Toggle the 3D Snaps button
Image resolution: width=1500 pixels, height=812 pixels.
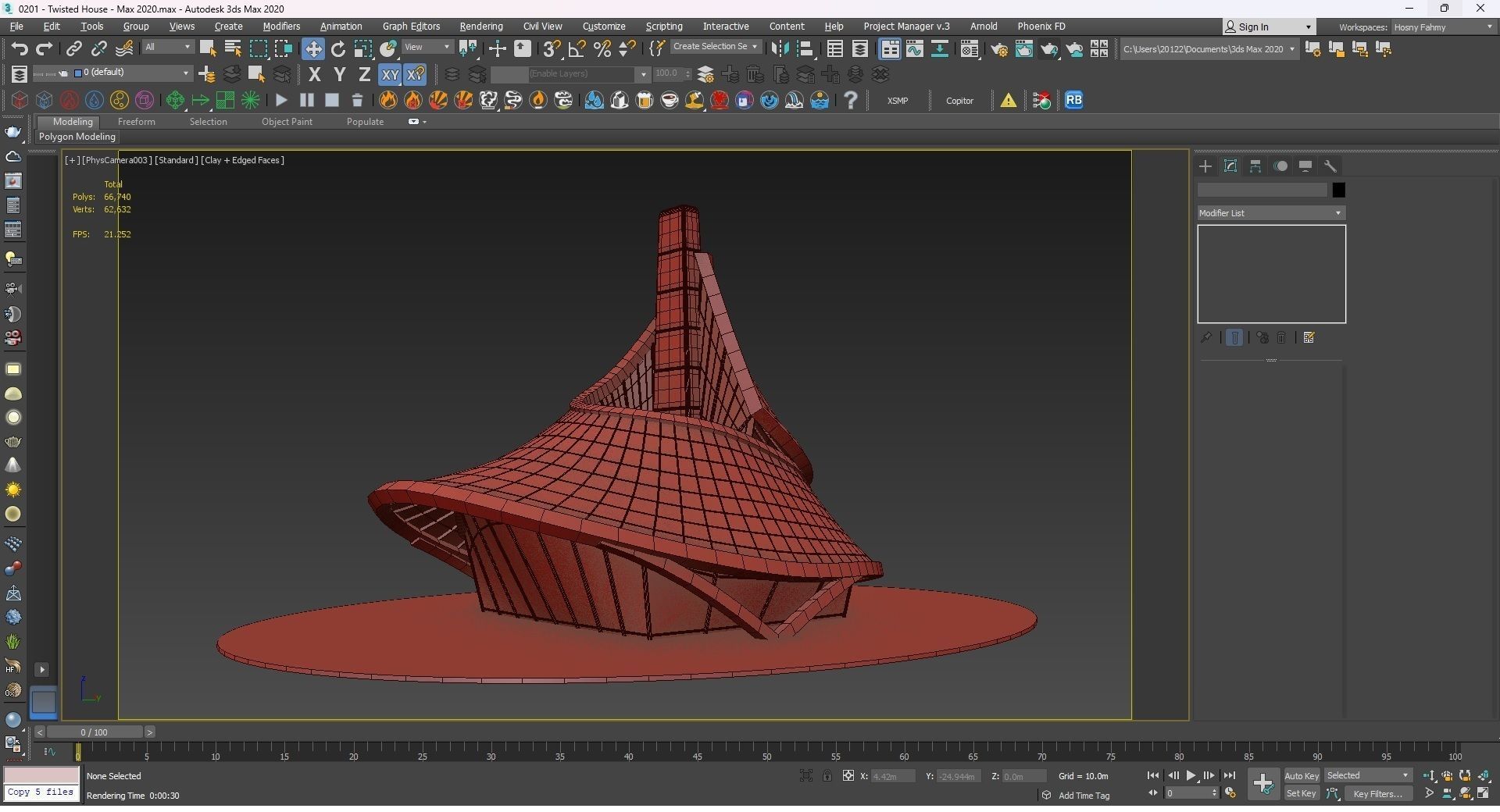pyautogui.click(x=552, y=48)
